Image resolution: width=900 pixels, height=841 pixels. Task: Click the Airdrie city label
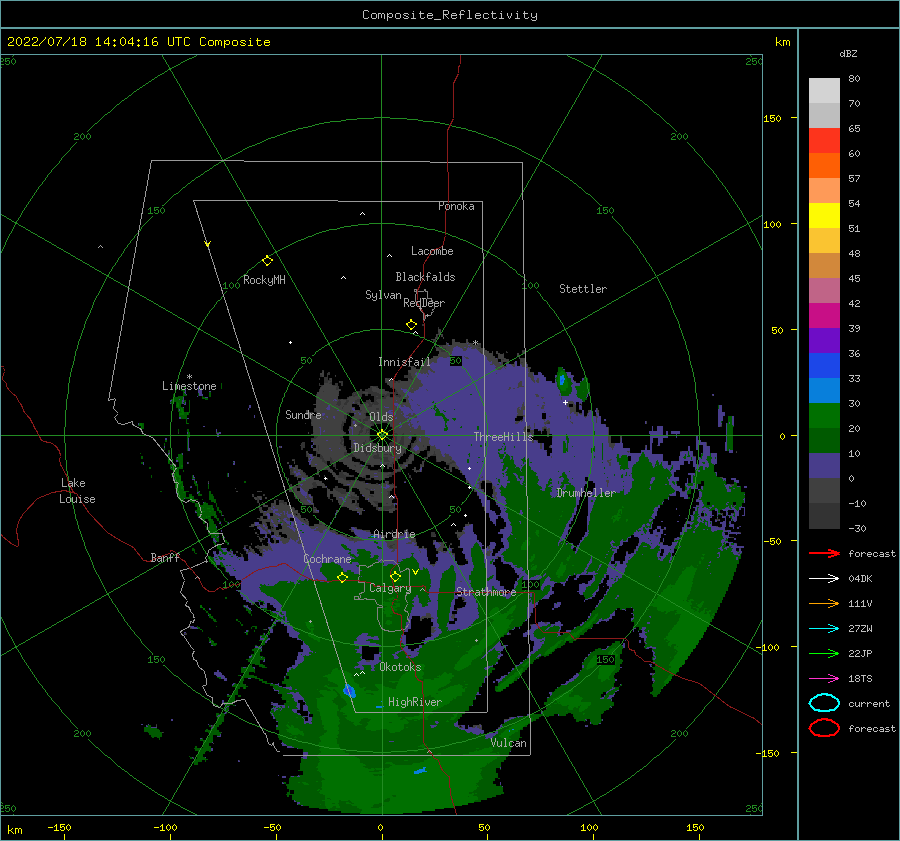click(x=394, y=534)
